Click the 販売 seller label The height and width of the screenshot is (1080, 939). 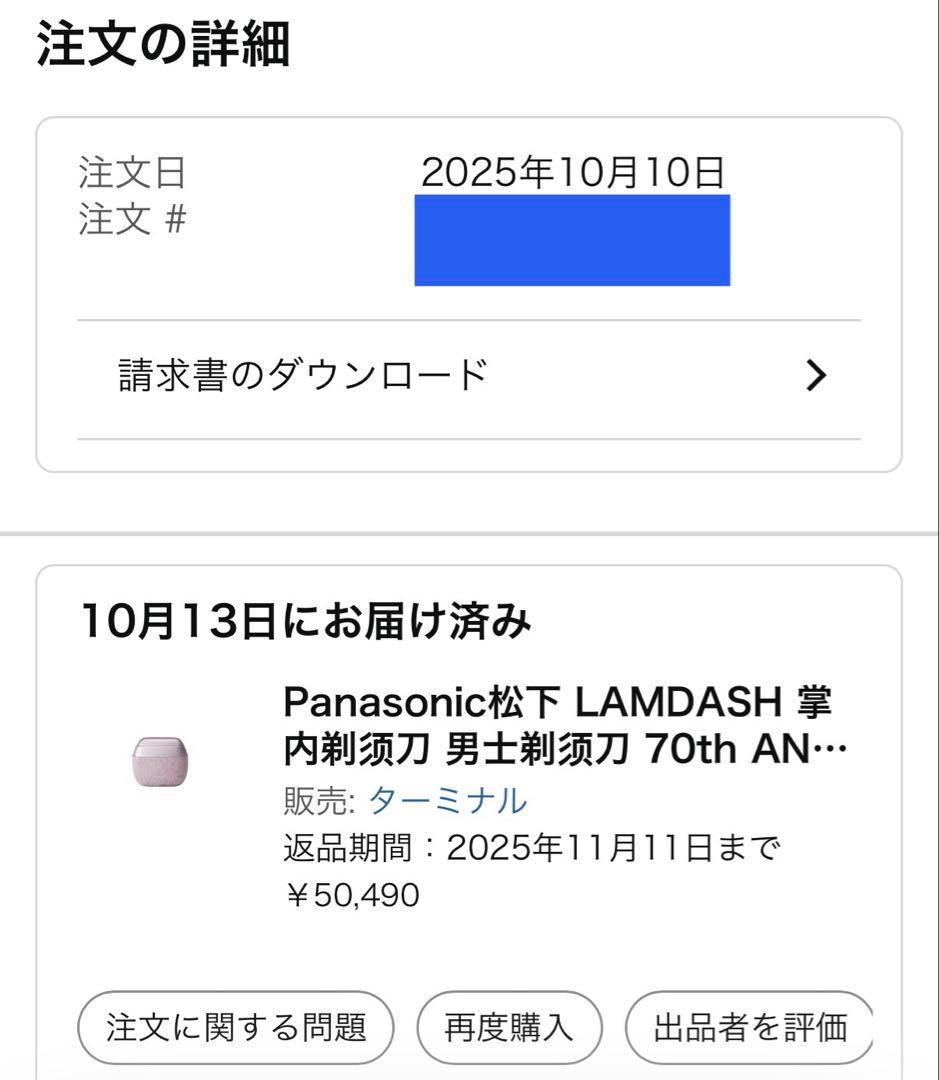point(311,800)
